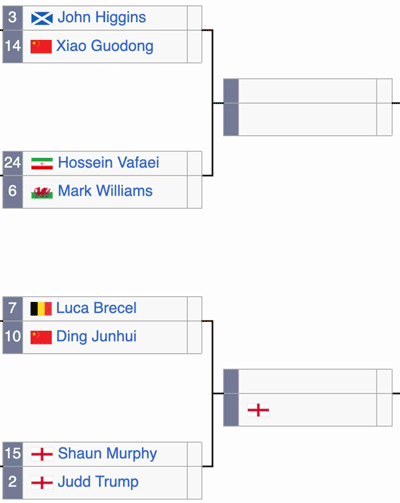Click the Wales flag beside Mark Williams
The width and height of the screenshot is (400, 503).
pyautogui.click(x=42, y=192)
